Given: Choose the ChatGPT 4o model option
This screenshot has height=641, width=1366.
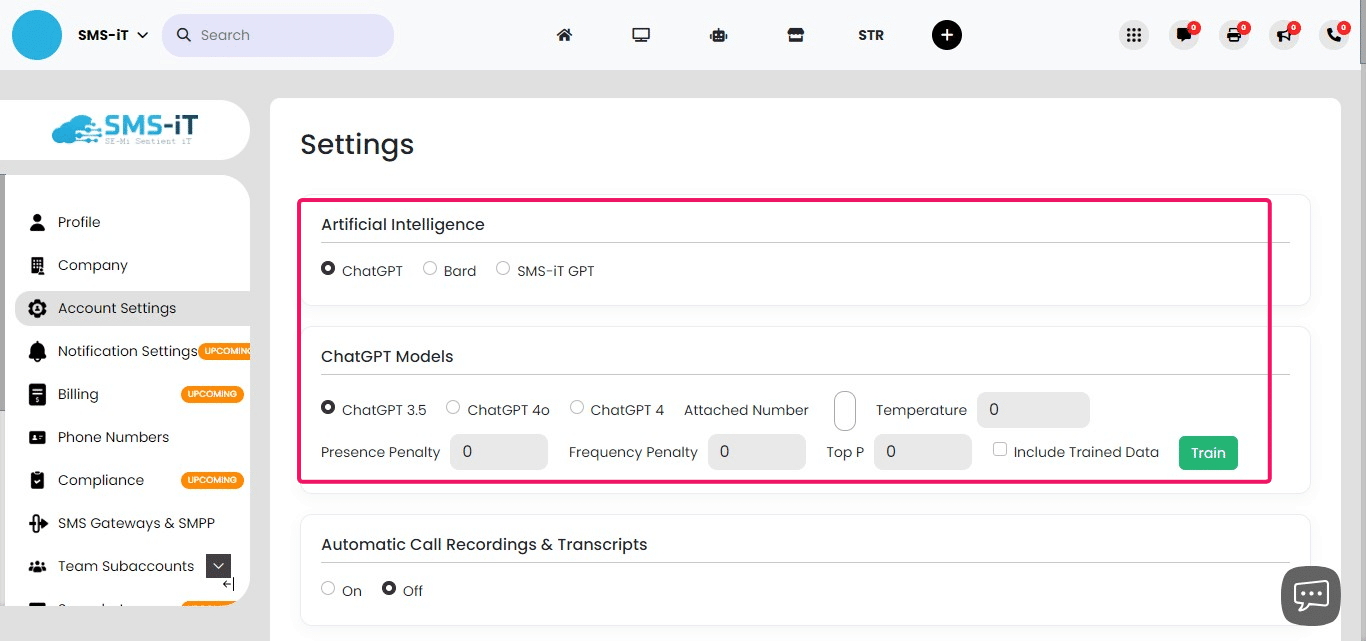Looking at the screenshot, I should pyautogui.click(x=453, y=408).
